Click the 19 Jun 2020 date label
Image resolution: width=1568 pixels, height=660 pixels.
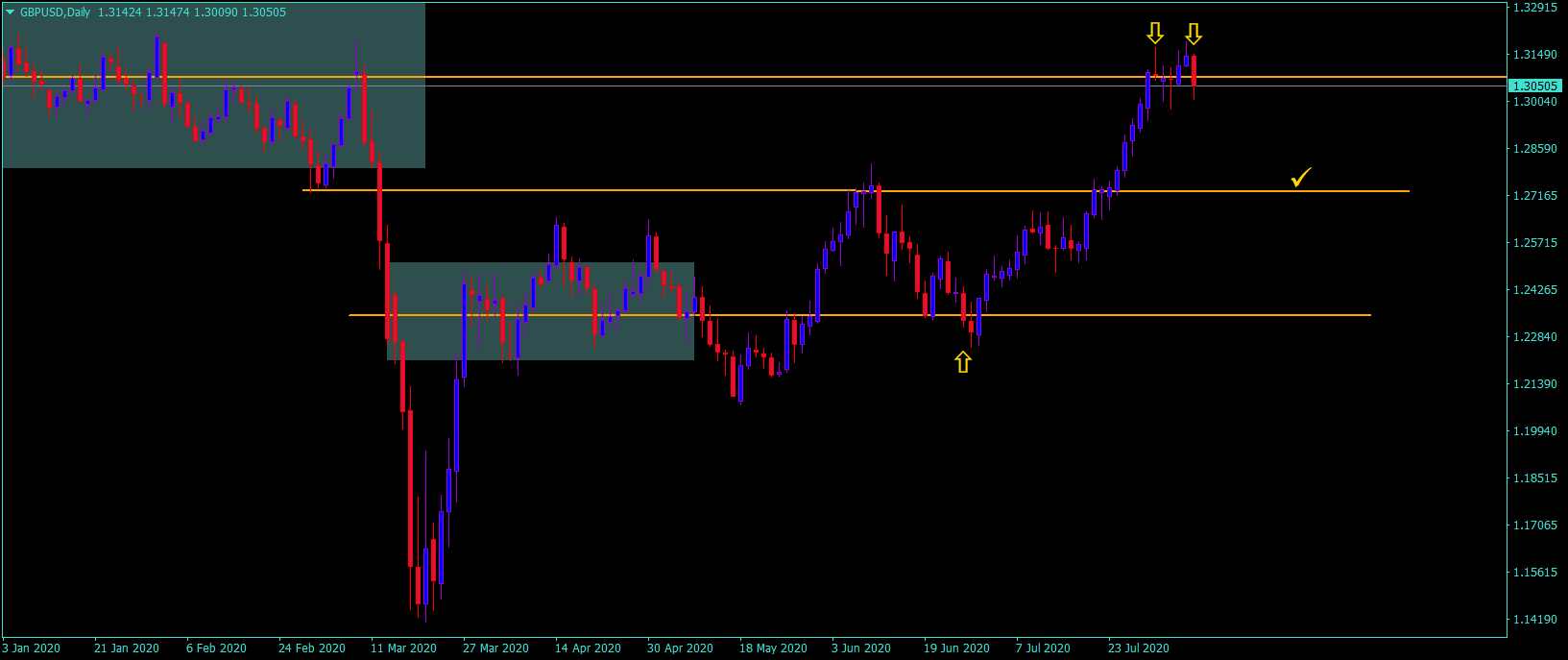coord(956,648)
